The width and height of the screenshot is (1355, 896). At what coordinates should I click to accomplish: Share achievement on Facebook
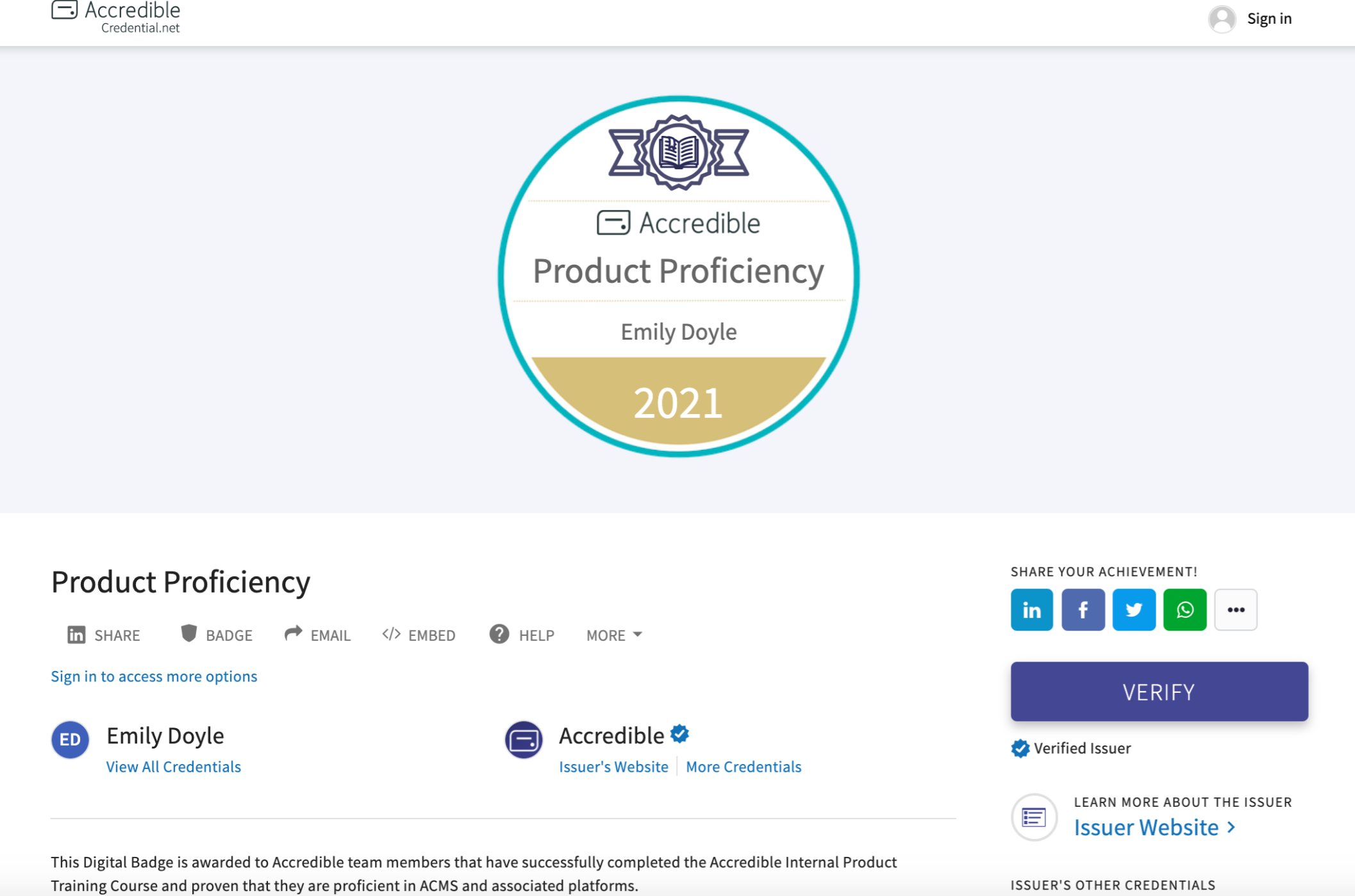[x=1083, y=610]
